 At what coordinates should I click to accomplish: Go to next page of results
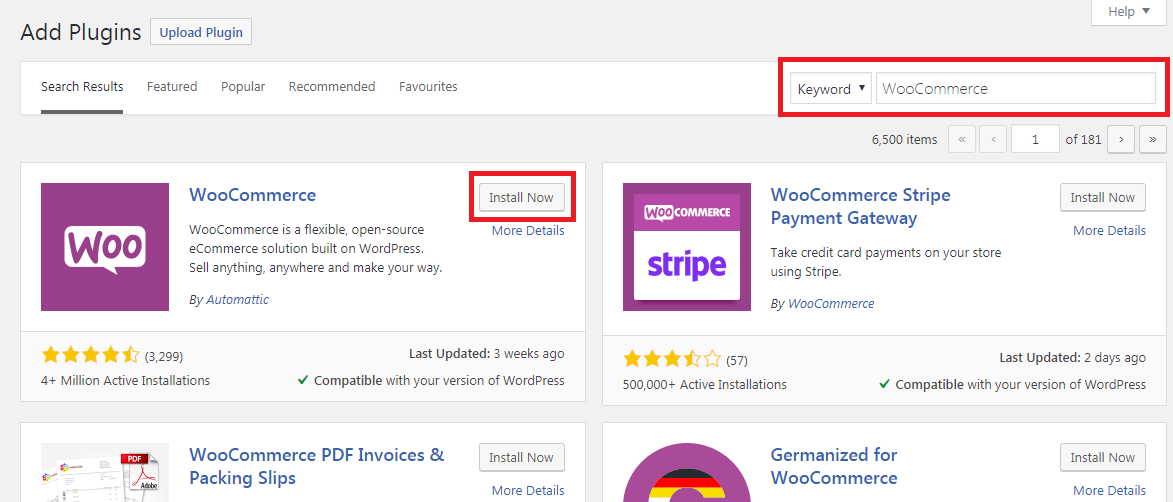[x=1121, y=139]
